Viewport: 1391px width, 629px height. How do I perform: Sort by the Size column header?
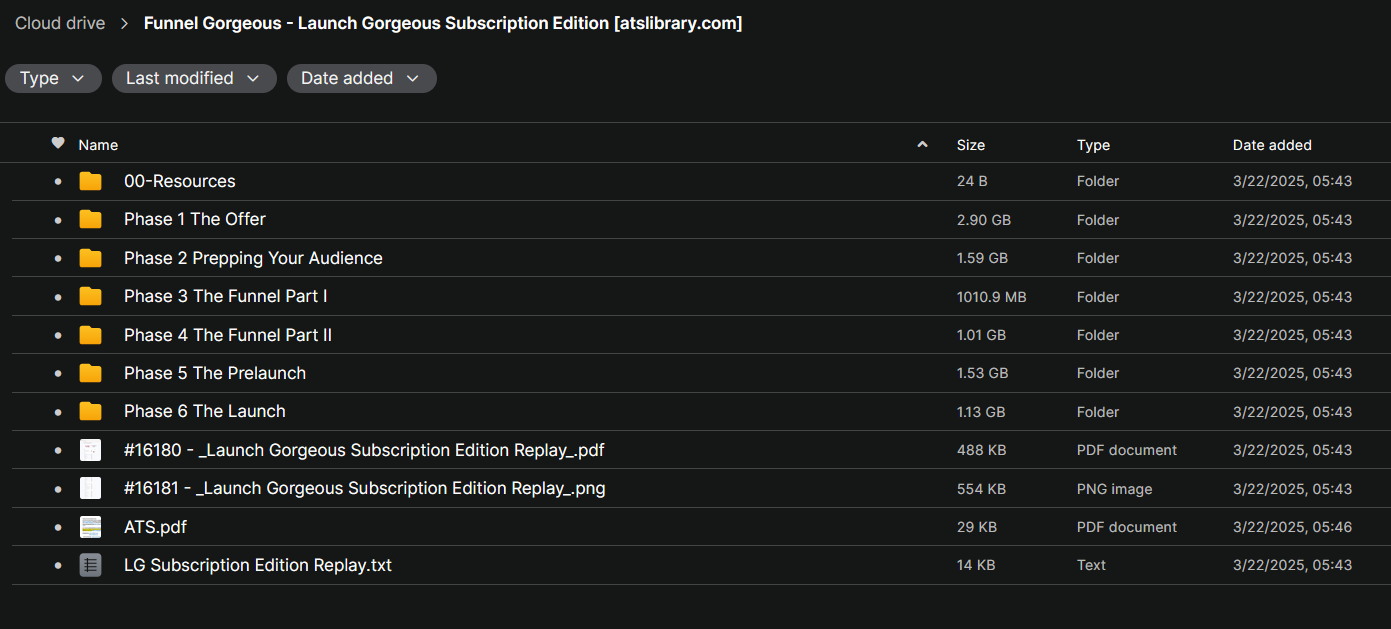point(971,145)
